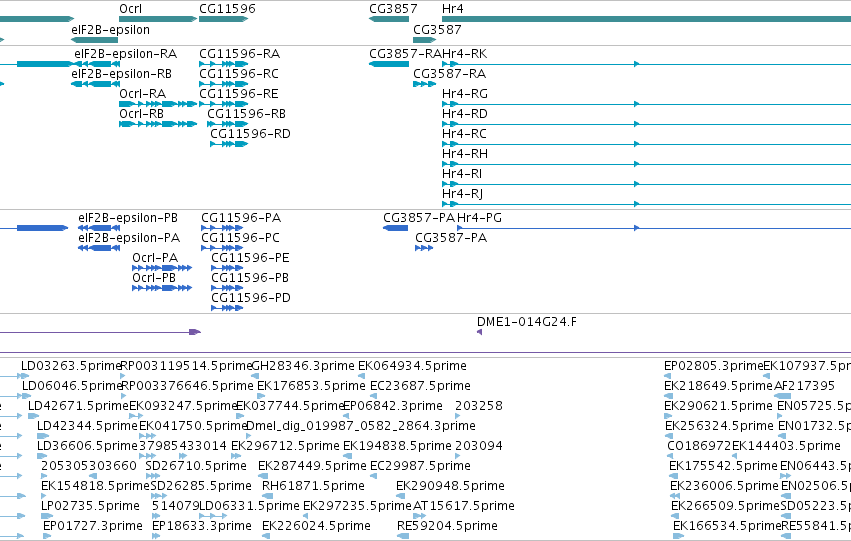The height and width of the screenshot is (541, 851).
Task: Select the Ocrl gene label
Action: point(130,9)
